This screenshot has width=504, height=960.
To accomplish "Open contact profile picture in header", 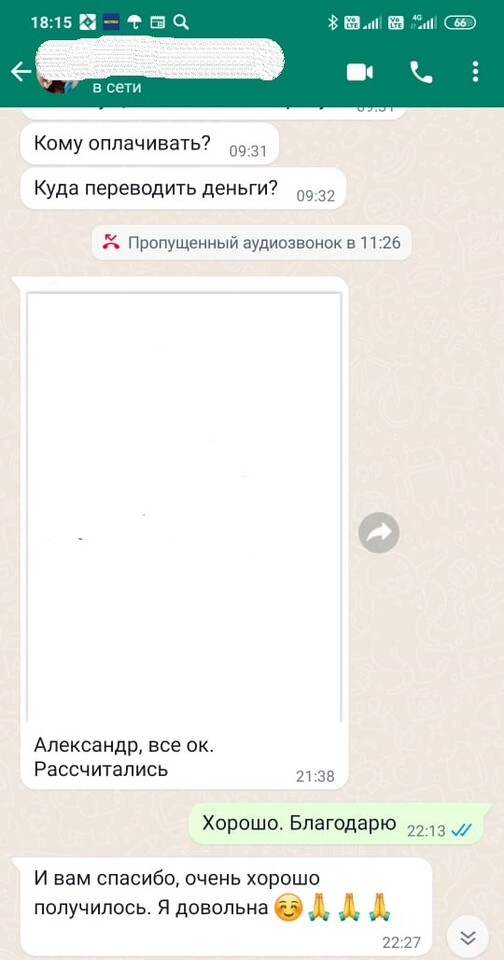I will pos(58,83).
